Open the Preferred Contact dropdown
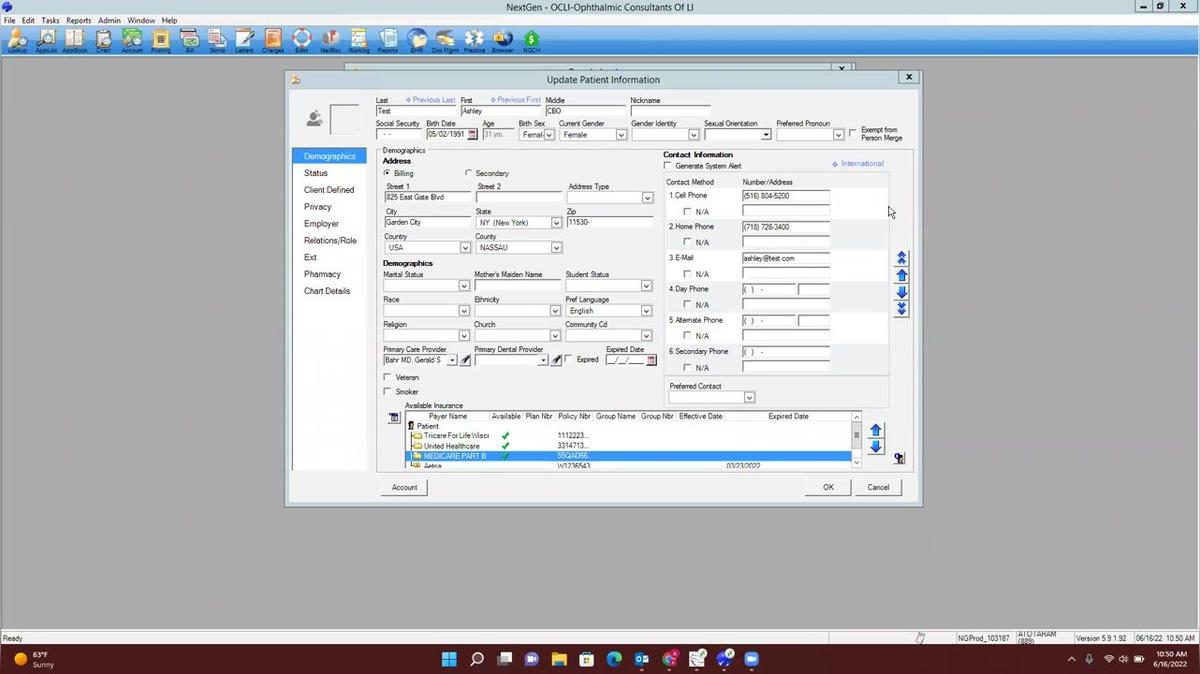This screenshot has height=674, width=1200. pos(749,397)
